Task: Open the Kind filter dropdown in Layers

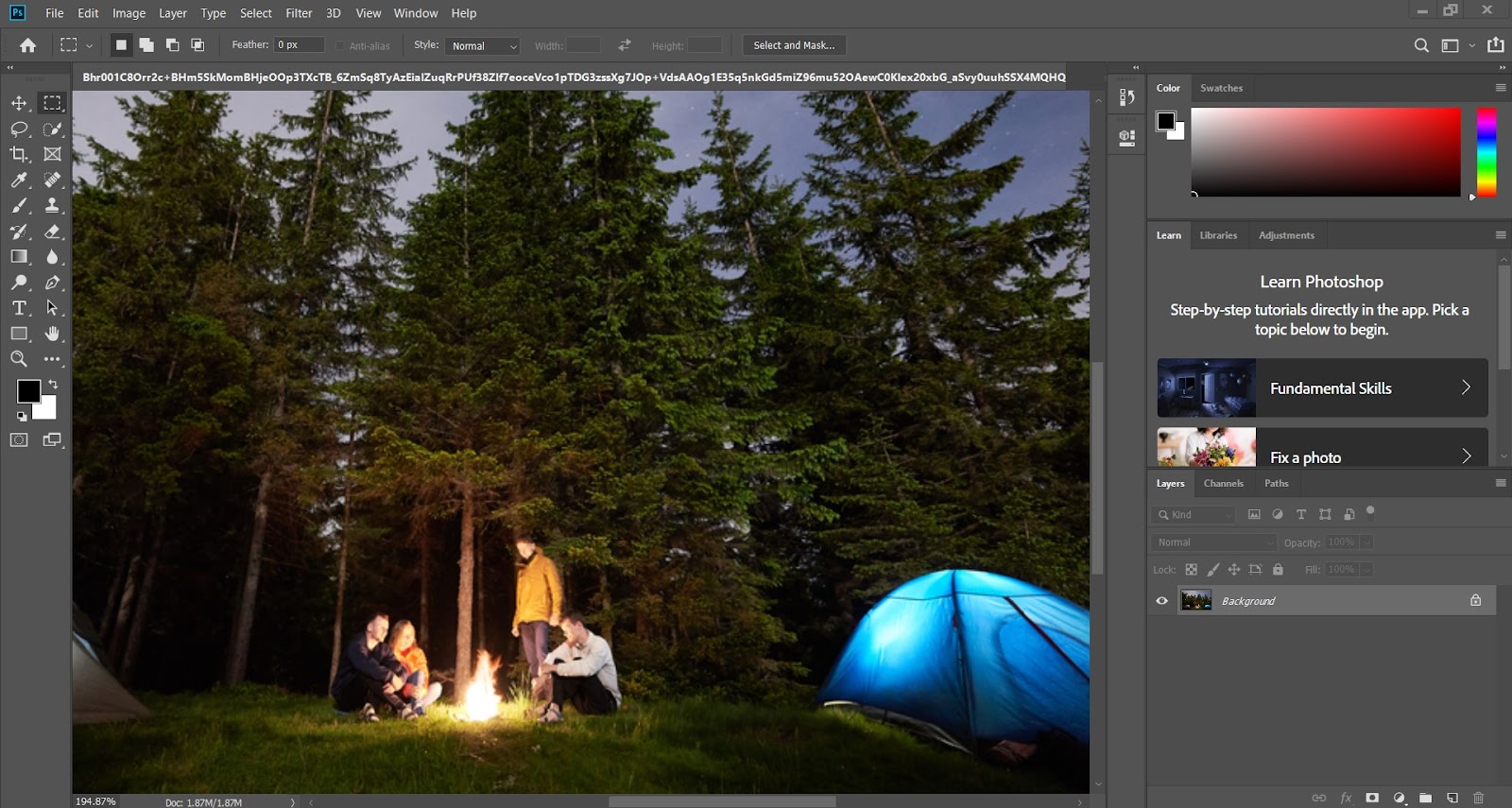Action: pos(1194,515)
